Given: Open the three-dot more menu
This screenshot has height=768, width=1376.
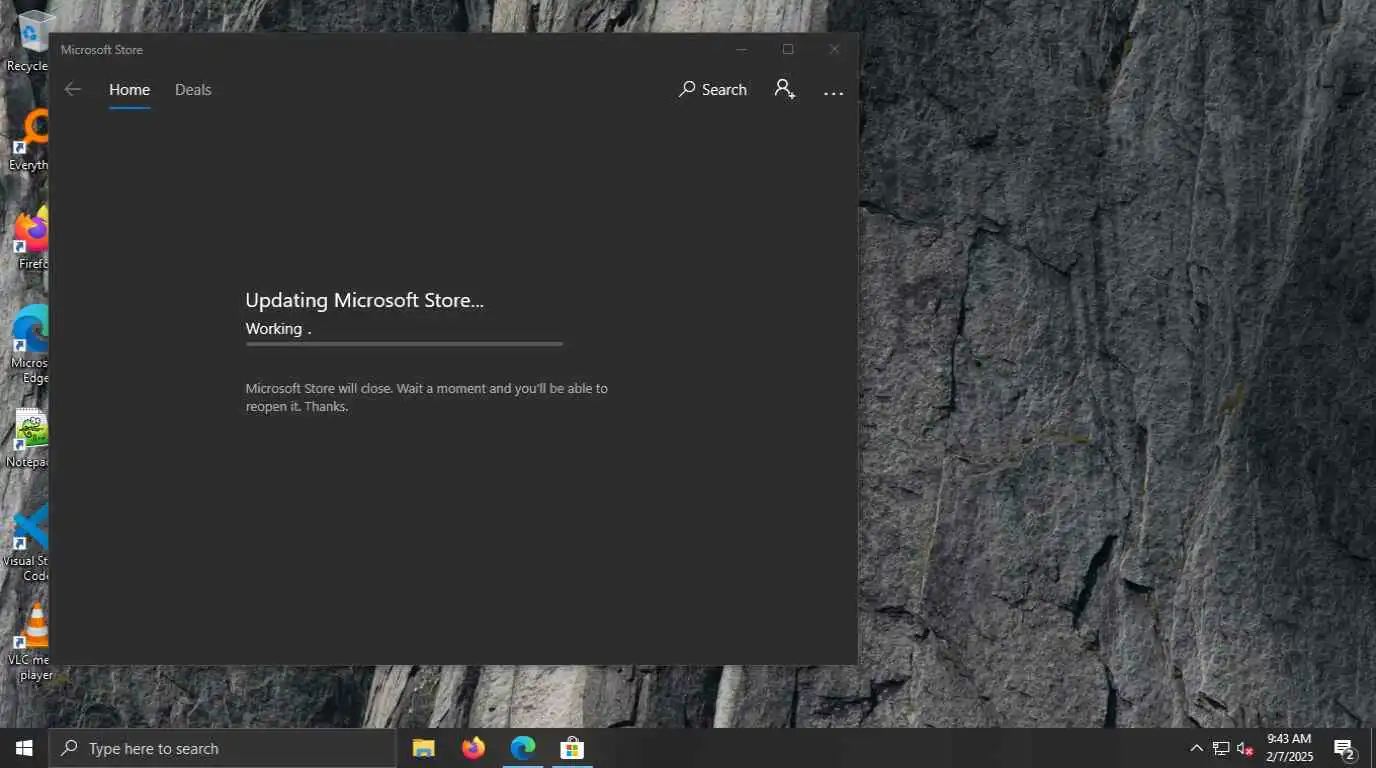Looking at the screenshot, I should [x=834, y=93].
